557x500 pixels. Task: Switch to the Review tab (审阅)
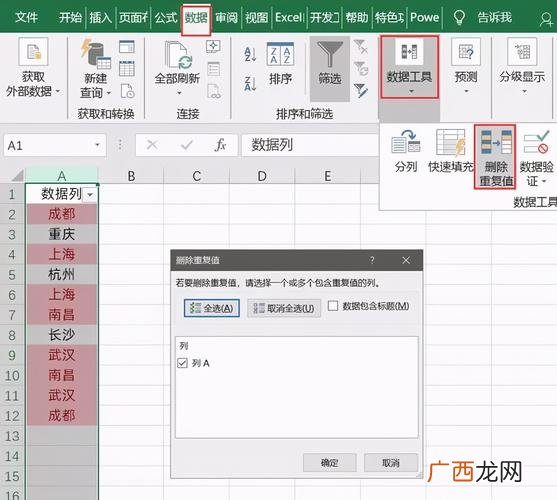click(226, 17)
